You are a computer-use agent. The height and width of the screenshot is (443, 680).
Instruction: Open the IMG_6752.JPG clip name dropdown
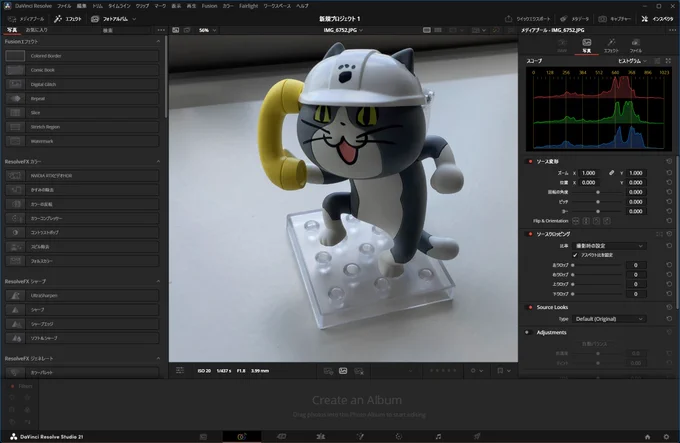343,30
